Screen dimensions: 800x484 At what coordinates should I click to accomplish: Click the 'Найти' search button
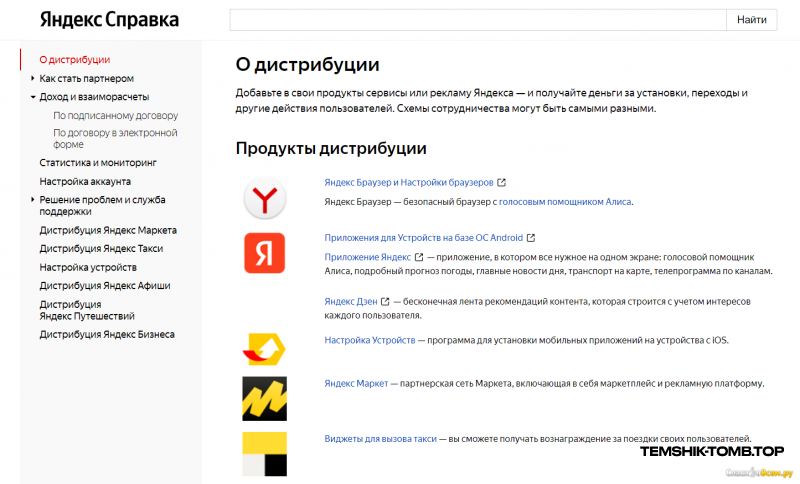(x=752, y=20)
